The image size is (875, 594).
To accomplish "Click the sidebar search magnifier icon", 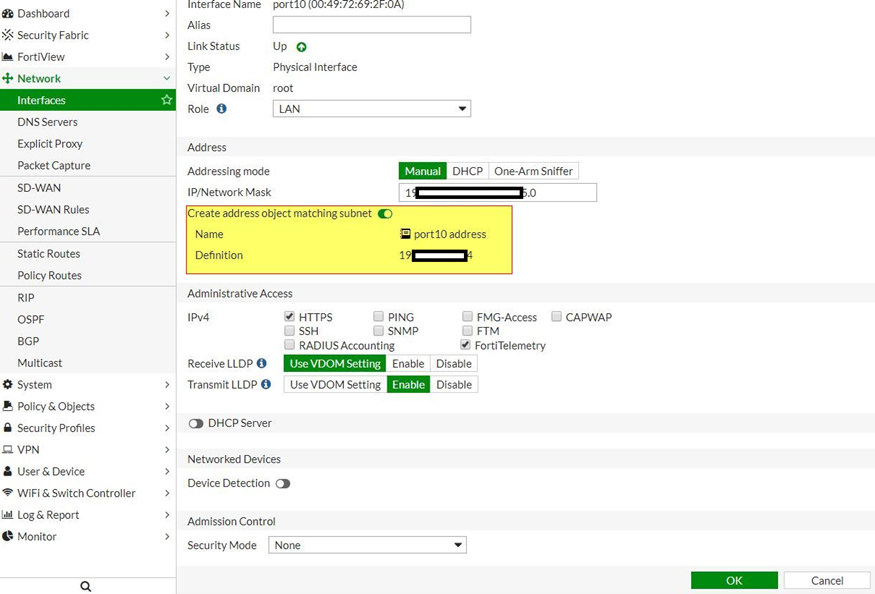I will (85, 586).
